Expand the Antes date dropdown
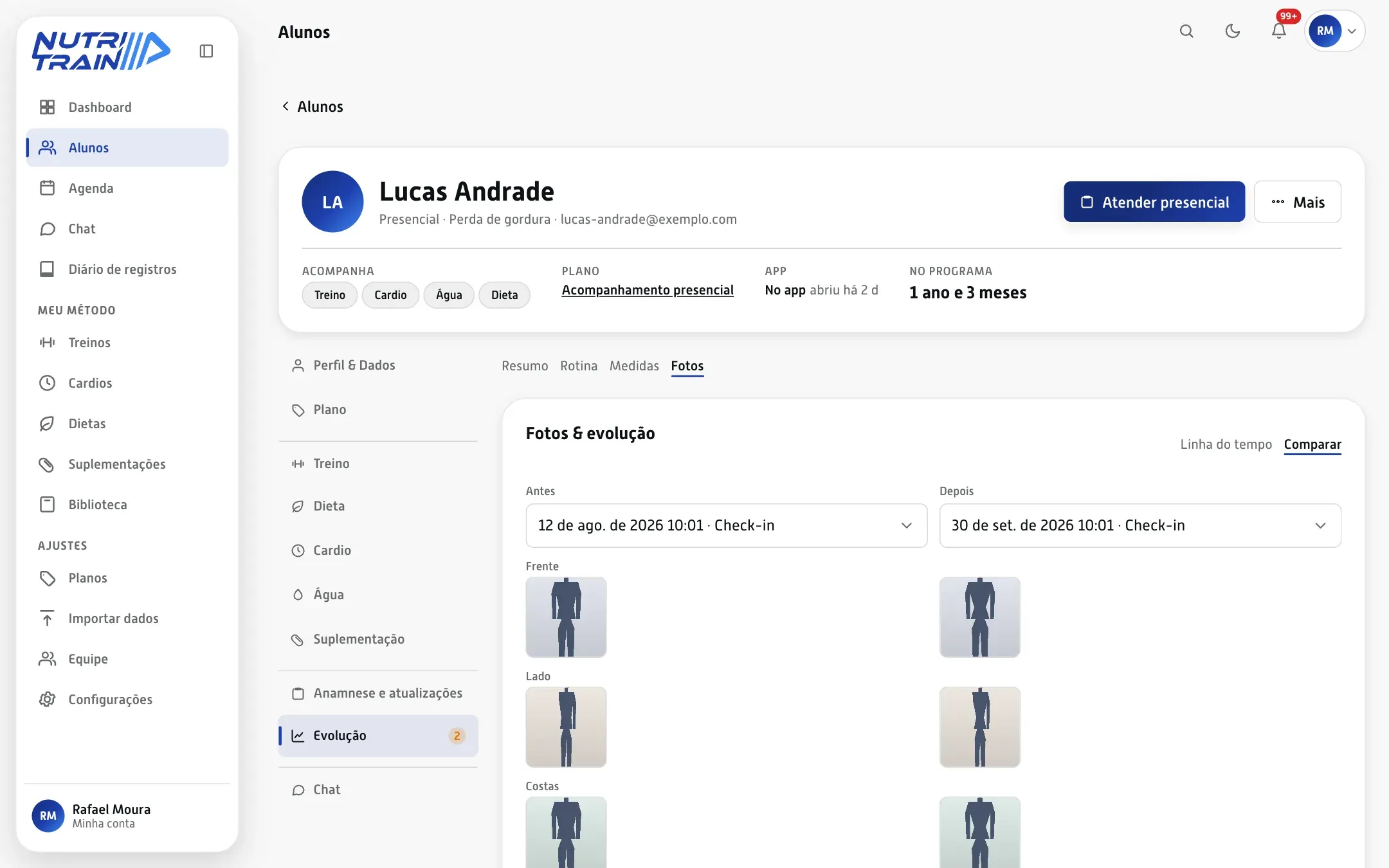The height and width of the screenshot is (868, 1389). (727, 525)
